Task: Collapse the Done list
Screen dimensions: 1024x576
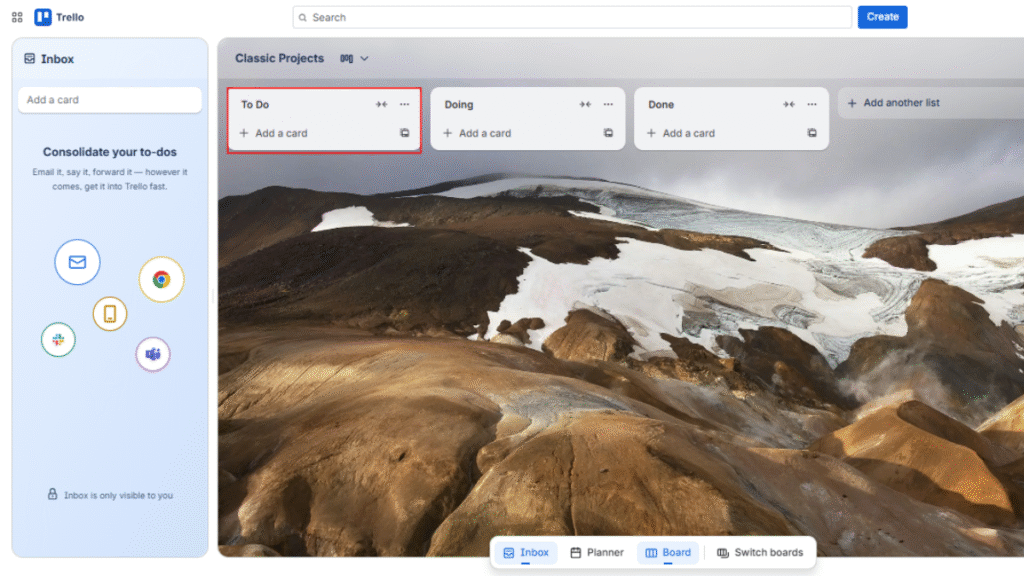Action: pyautogui.click(x=789, y=103)
